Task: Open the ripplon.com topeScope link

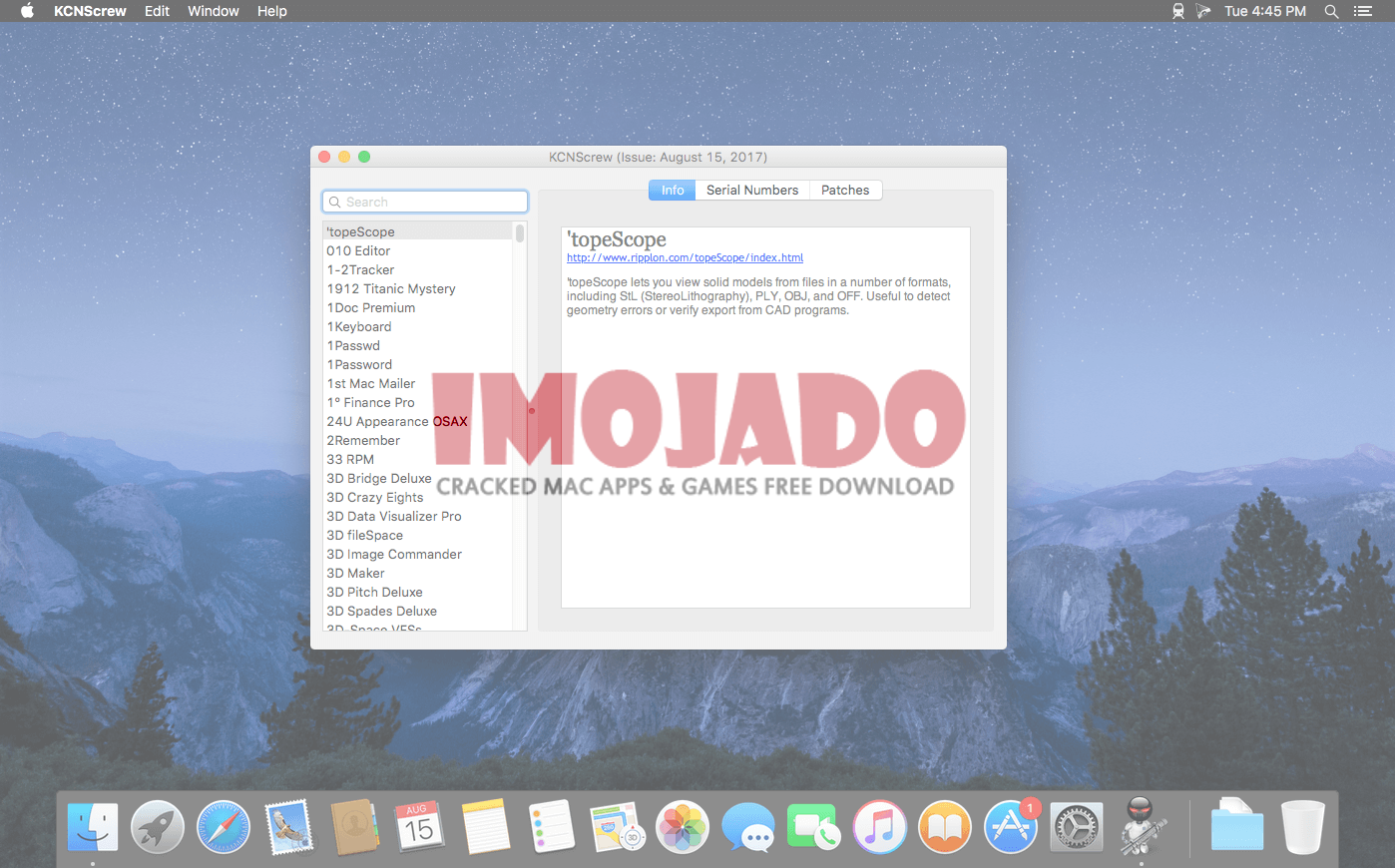Action: pyautogui.click(x=685, y=257)
